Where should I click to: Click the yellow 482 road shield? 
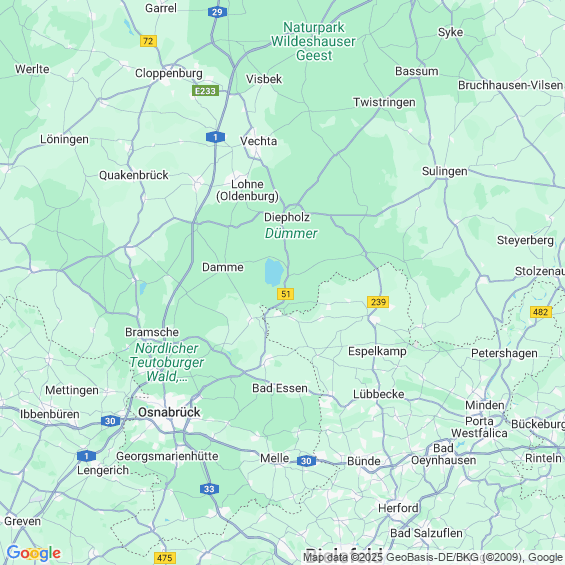[541, 312]
